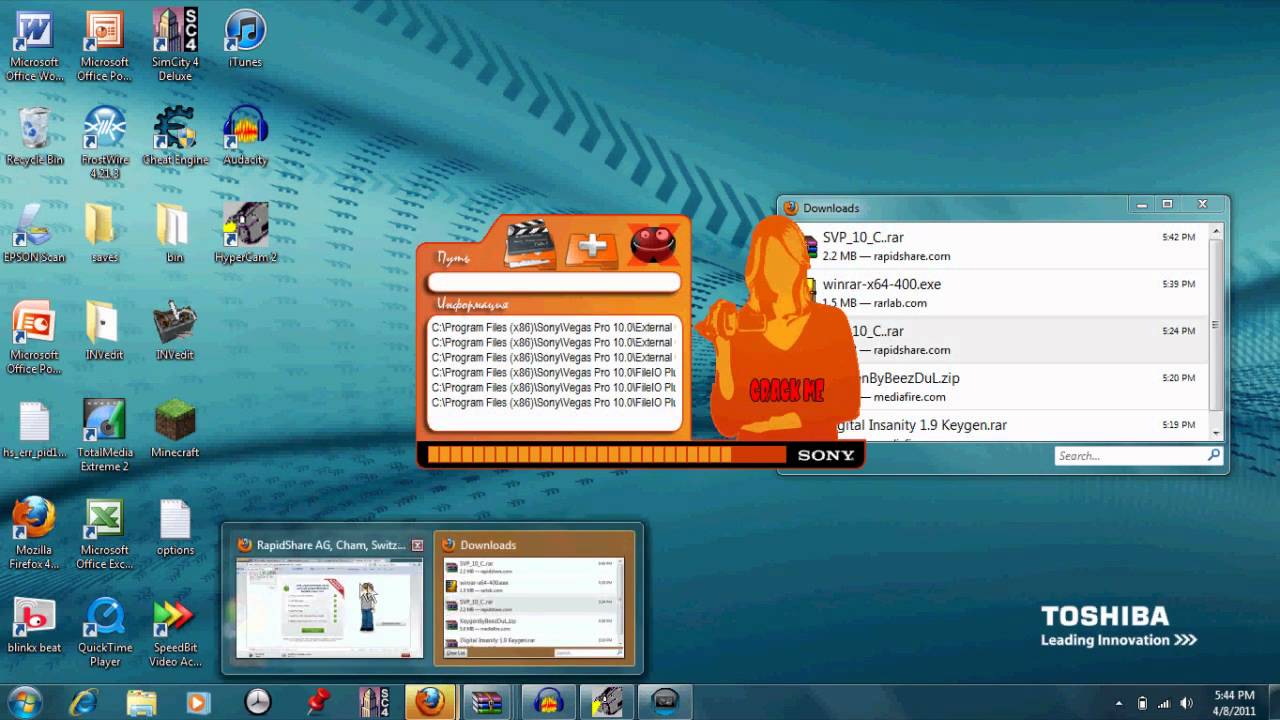
Task: Open the Microsoft Office Excel desktop shortcut
Action: coord(105,534)
